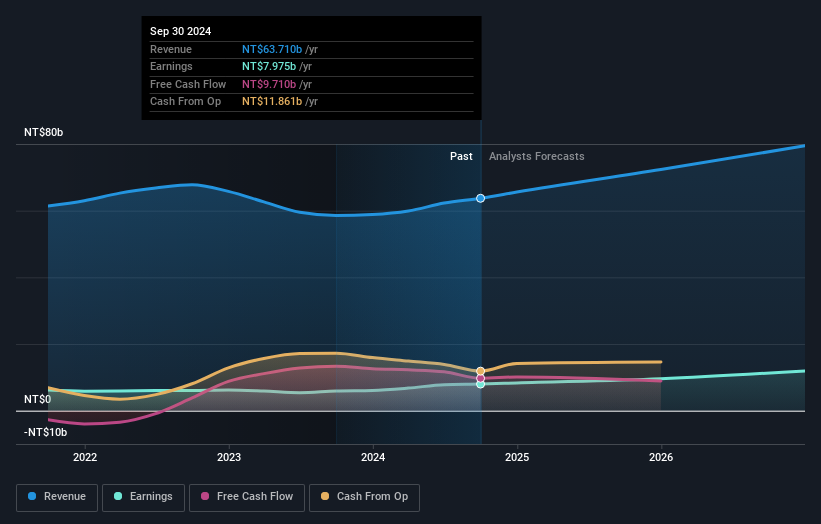Click the Analysts Forecasts label
Image resolution: width=821 pixels, height=524 pixels.
click(537, 156)
